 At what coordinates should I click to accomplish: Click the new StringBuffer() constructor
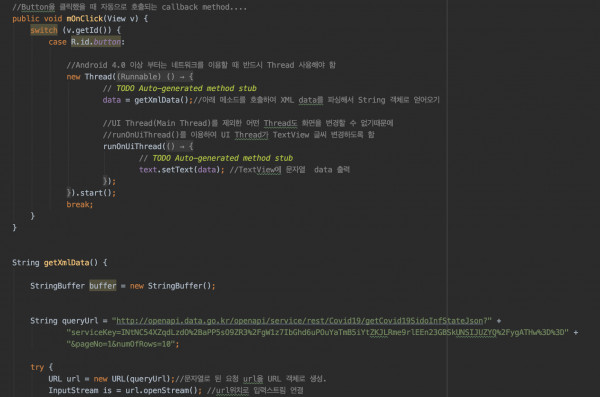click(172, 286)
